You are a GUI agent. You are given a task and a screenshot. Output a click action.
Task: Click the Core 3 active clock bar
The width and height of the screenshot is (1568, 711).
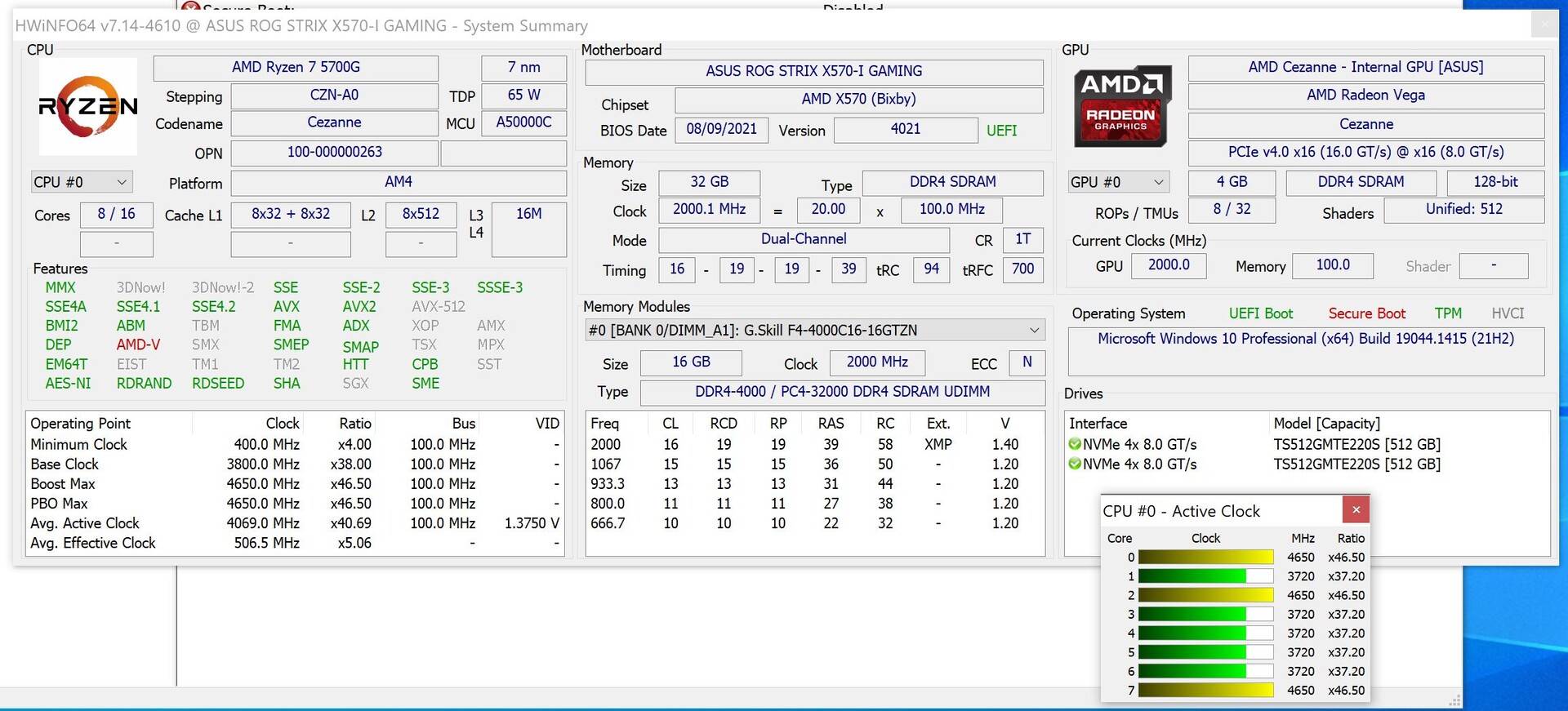(1205, 615)
